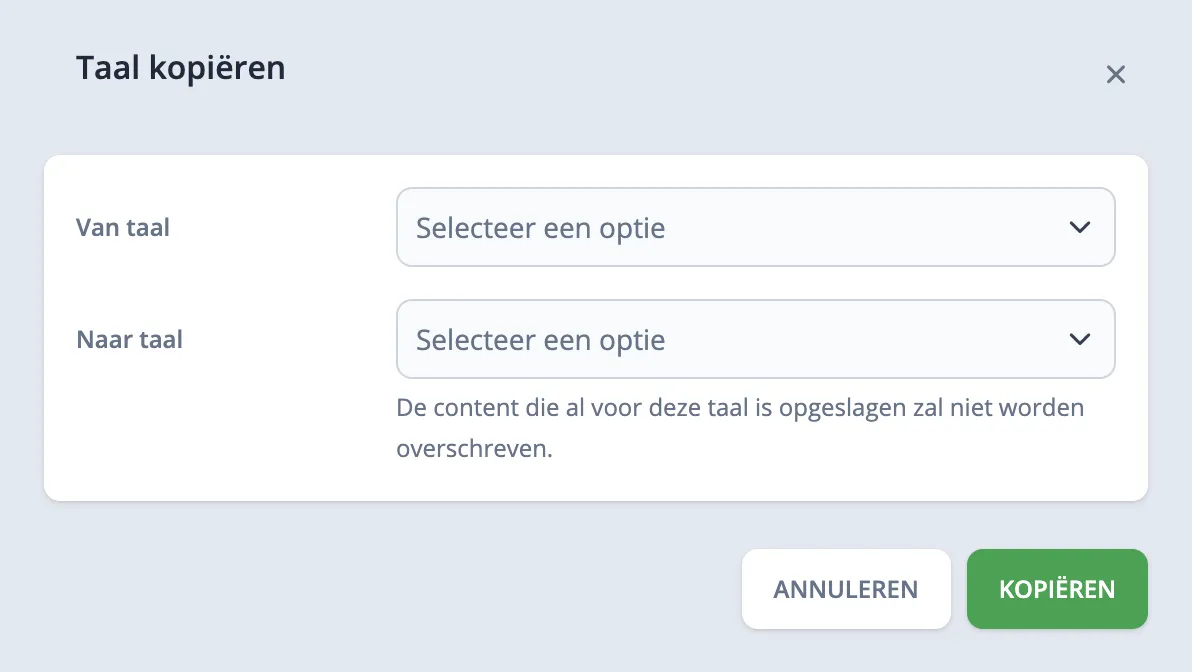1192x672 pixels.
Task: Click the Van taal label
Action: click(x=122, y=227)
